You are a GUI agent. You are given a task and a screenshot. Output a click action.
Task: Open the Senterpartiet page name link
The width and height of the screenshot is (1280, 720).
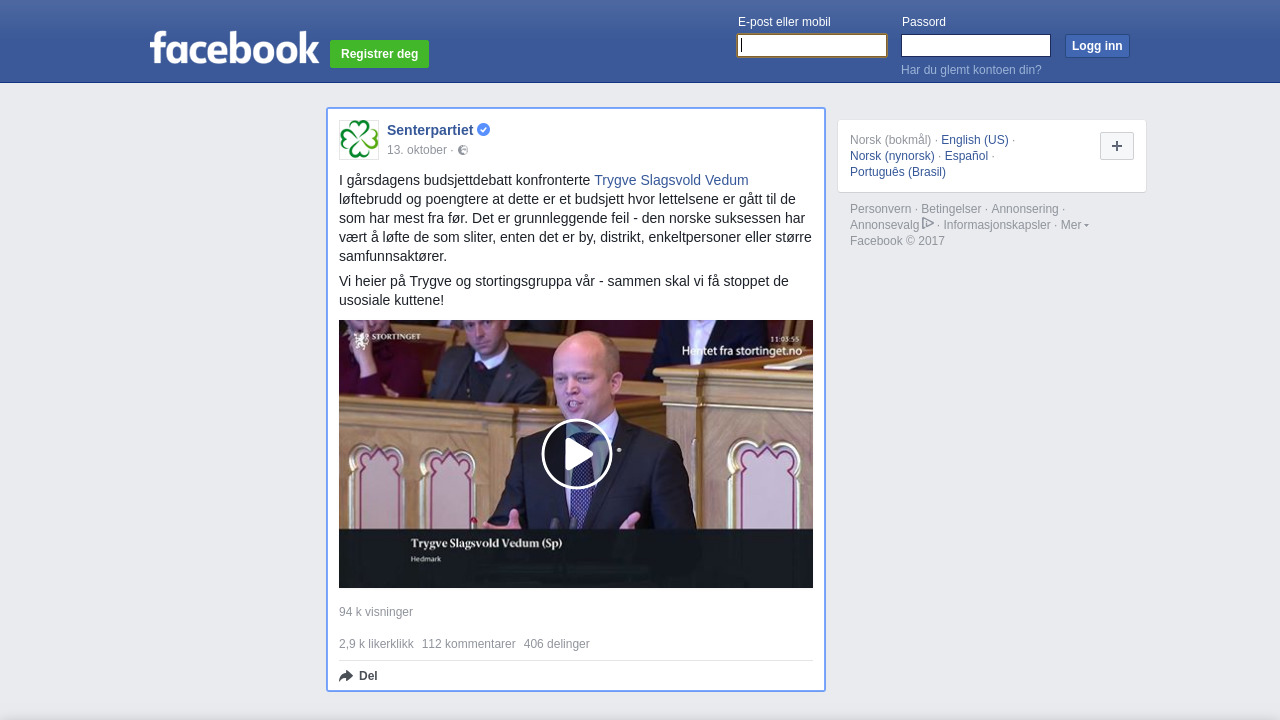point(430,130)
